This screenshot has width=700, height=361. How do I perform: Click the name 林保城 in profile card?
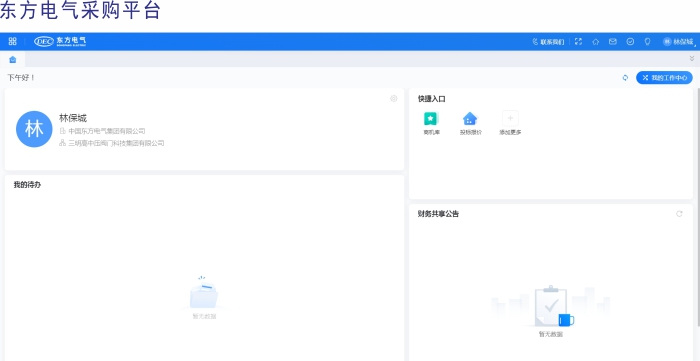click(x=73, y=118)
